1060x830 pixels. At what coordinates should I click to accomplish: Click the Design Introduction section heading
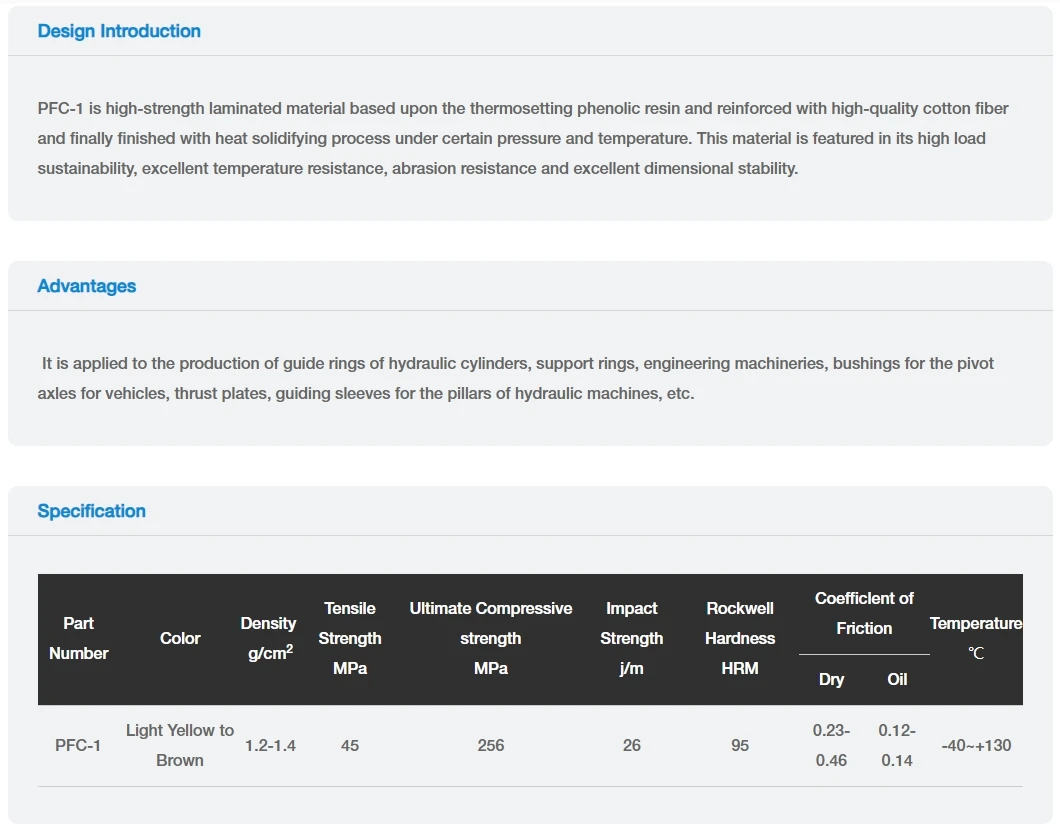119,31
